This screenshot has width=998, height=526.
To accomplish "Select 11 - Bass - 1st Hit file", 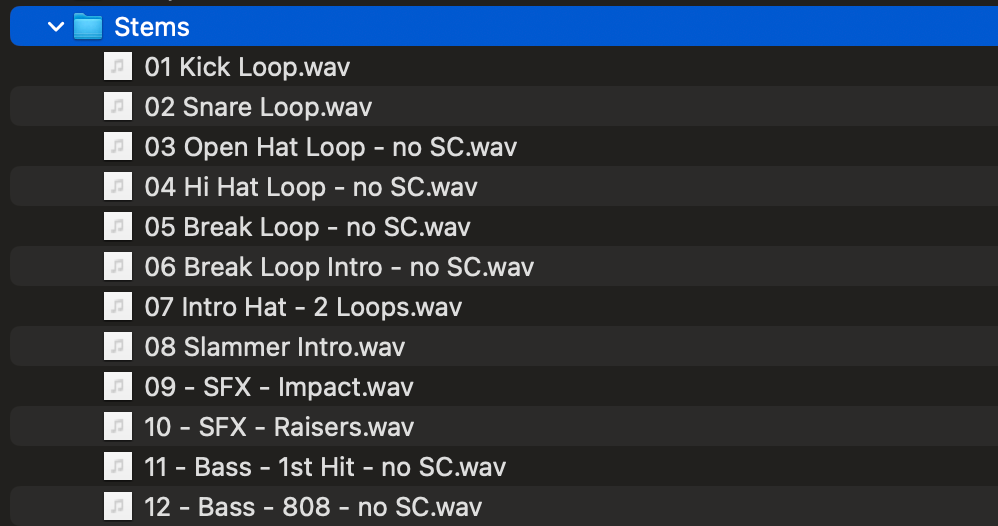I will [325, 467].
